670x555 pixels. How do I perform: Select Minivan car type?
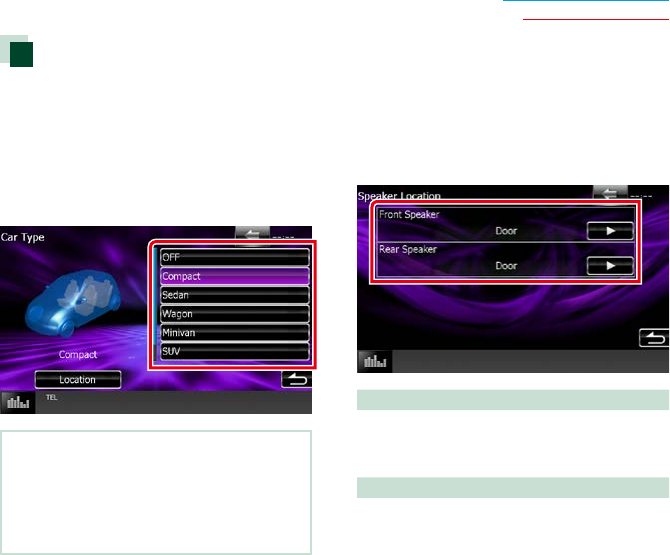click(235, 332)
